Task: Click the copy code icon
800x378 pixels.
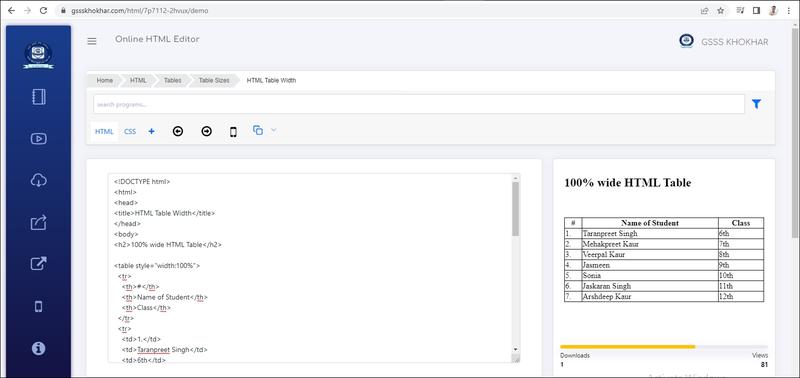Action: (258, 130)
